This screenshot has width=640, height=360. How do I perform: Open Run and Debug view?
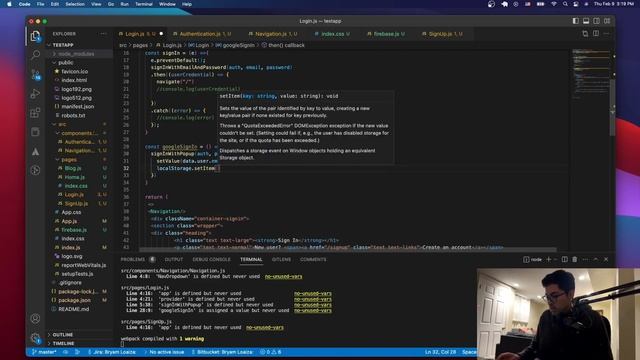(x=36, y=93)
